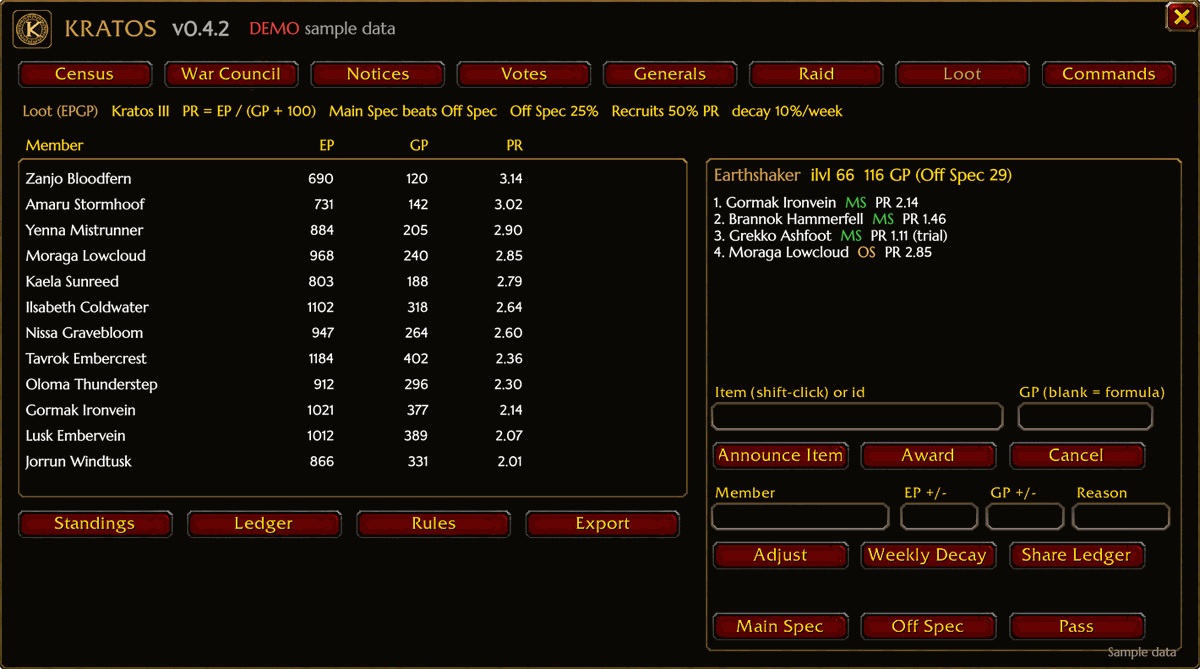View the loot Rules
The height and width of the screenshot is (669, 1200).
(433, 524)
